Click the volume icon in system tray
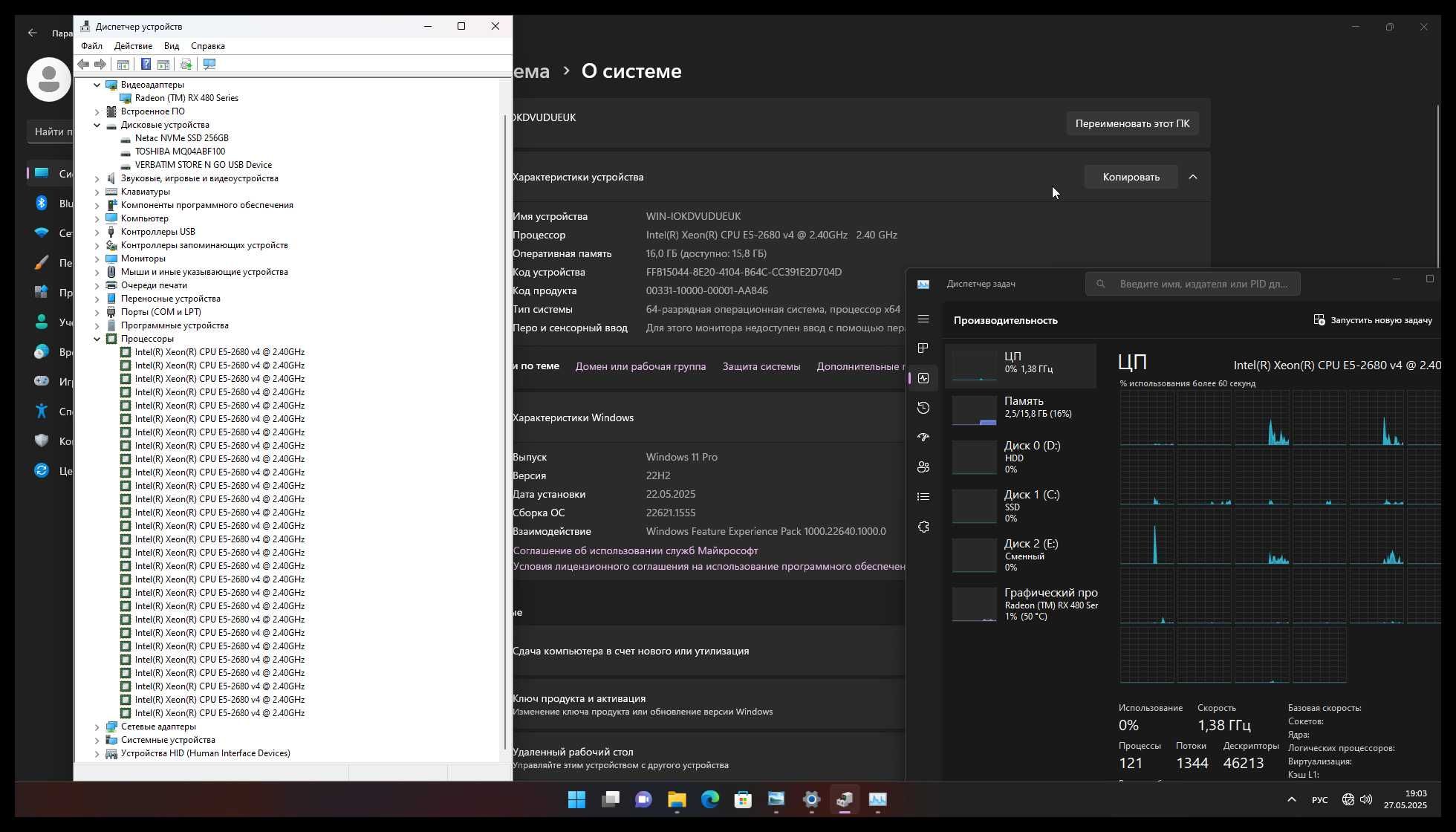 1366,799
